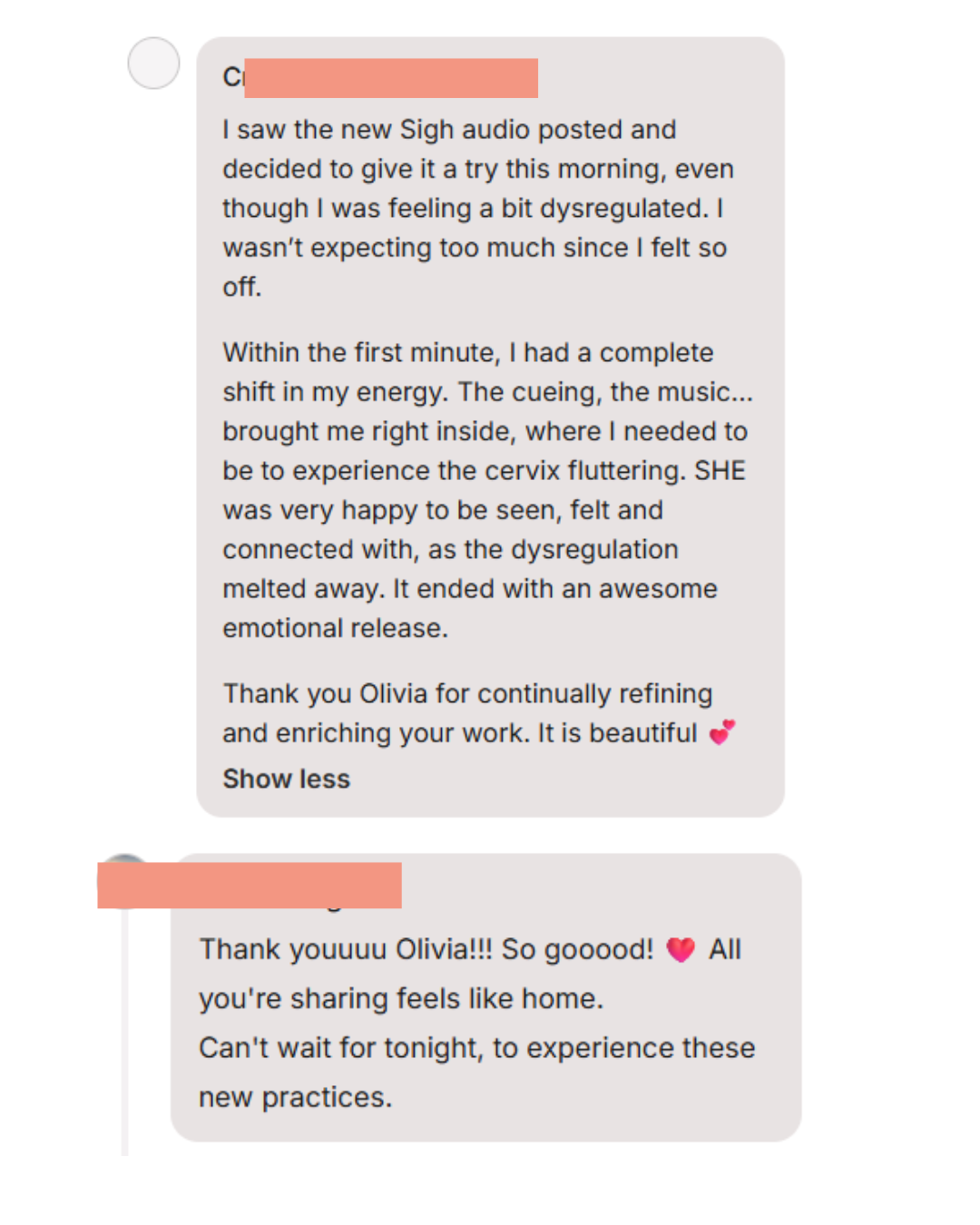
Task: Click the visible letter "C" of the commenter's name
Action: [x=232, y=78]
